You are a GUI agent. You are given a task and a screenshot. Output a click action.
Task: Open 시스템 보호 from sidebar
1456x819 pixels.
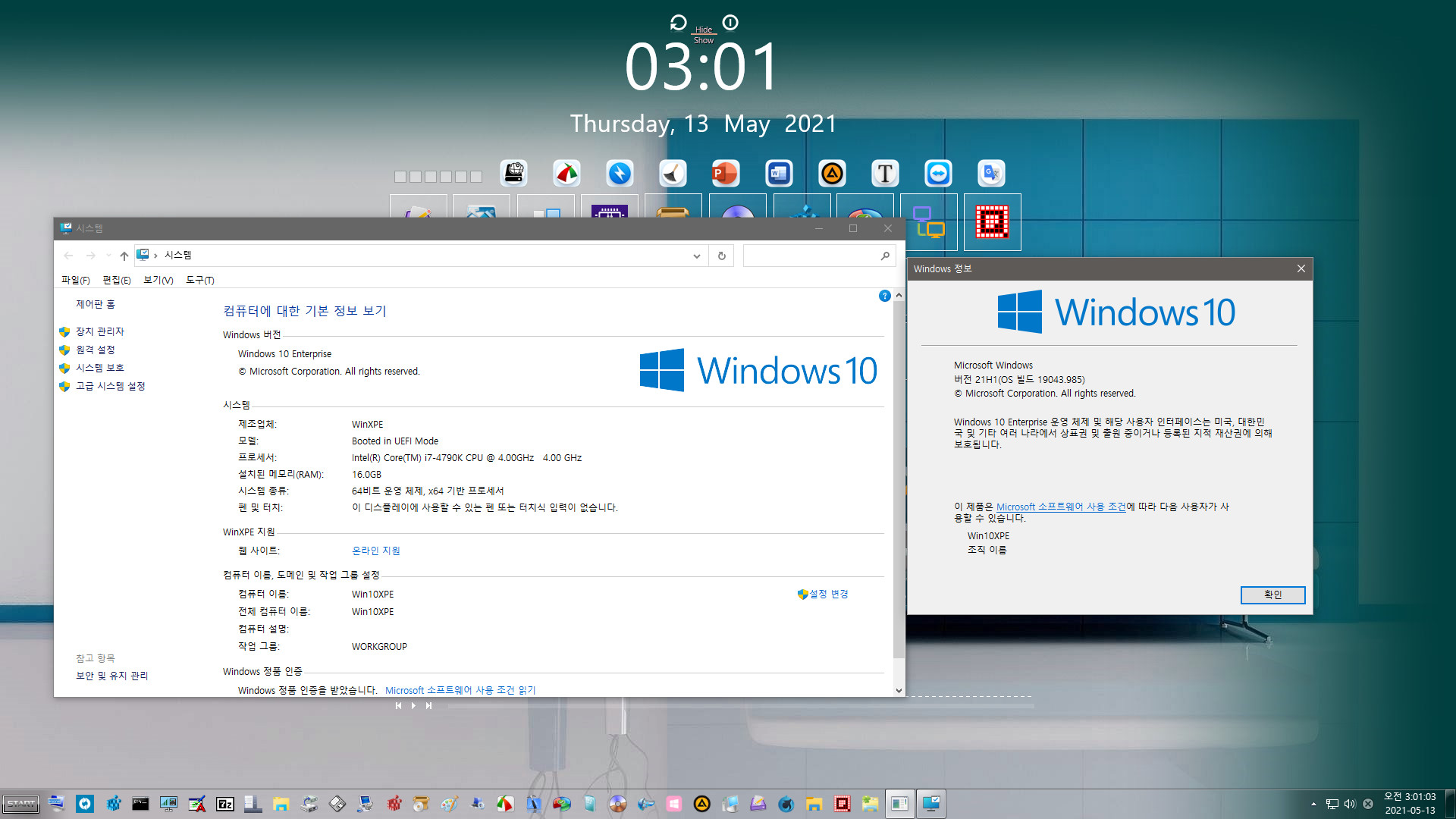(99, 368)
